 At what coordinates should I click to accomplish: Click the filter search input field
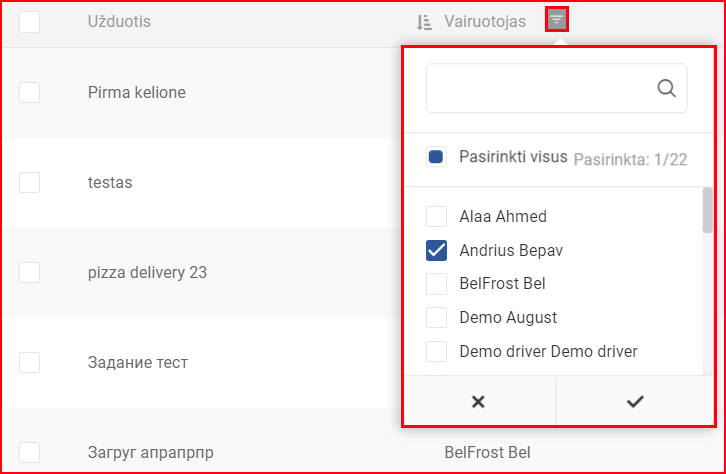[557, 88]
